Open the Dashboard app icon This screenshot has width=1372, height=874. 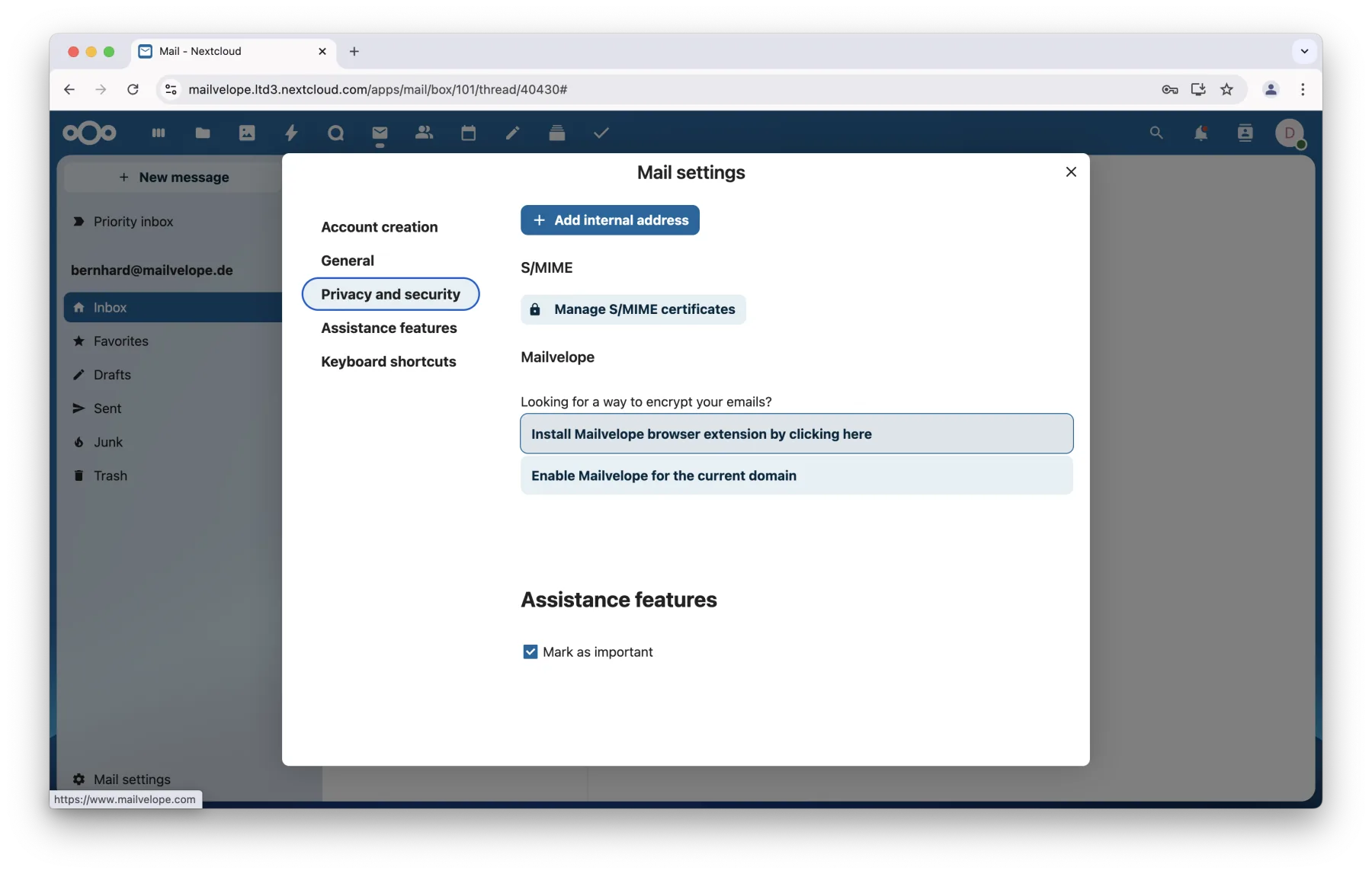click(x=159, y=133)
